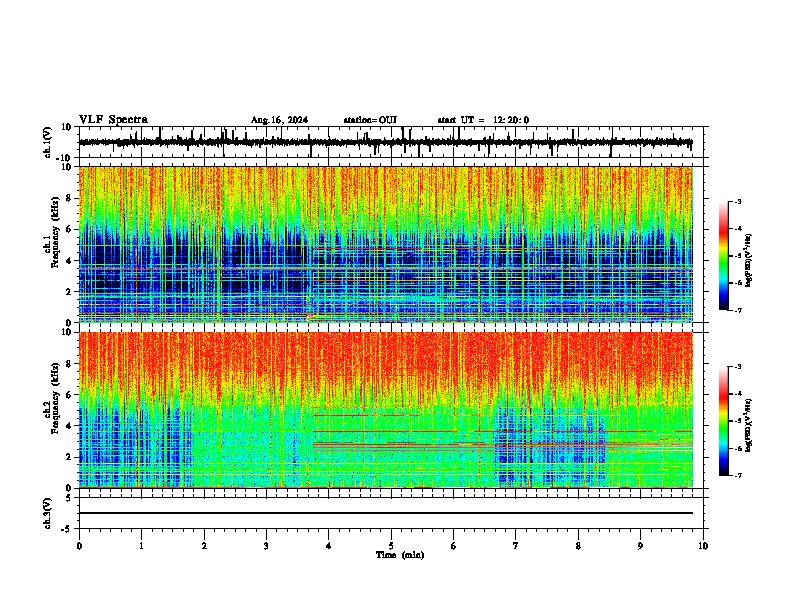The height and width of the screenshot is (612, 792).
Task: Click the time axis tick label '0'
Action: (79, 546)
